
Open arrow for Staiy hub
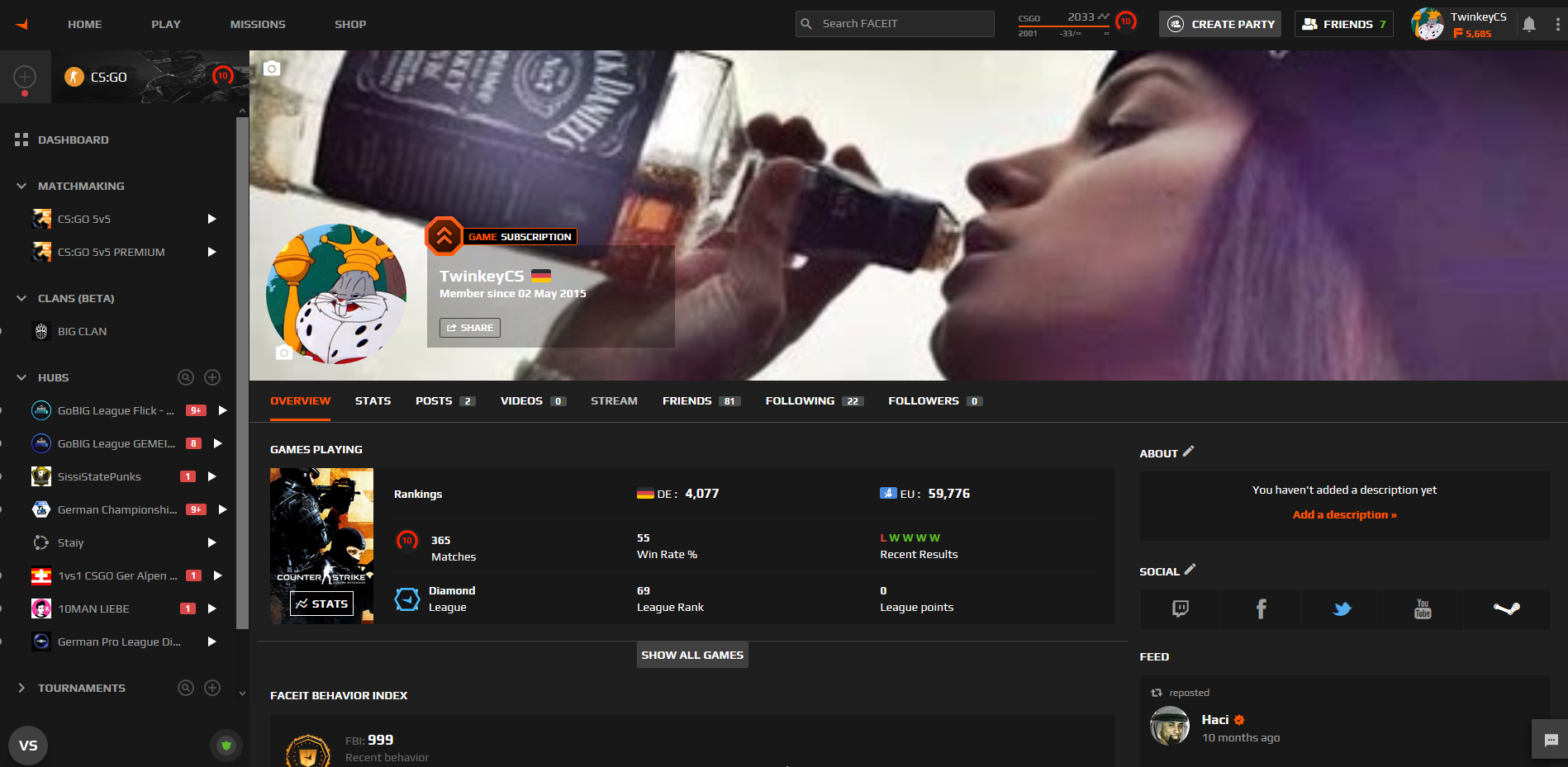(211, 542)
